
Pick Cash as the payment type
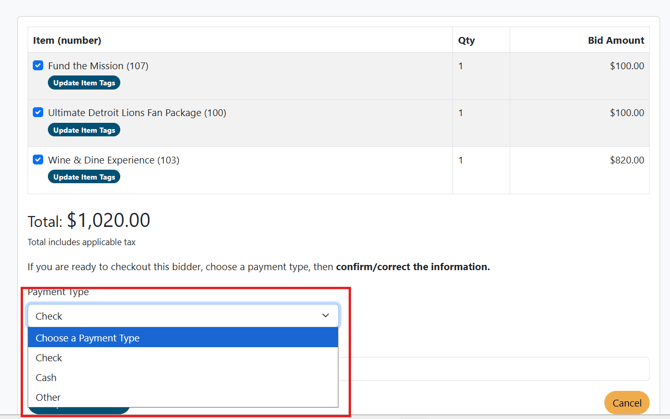click(46, 378)
